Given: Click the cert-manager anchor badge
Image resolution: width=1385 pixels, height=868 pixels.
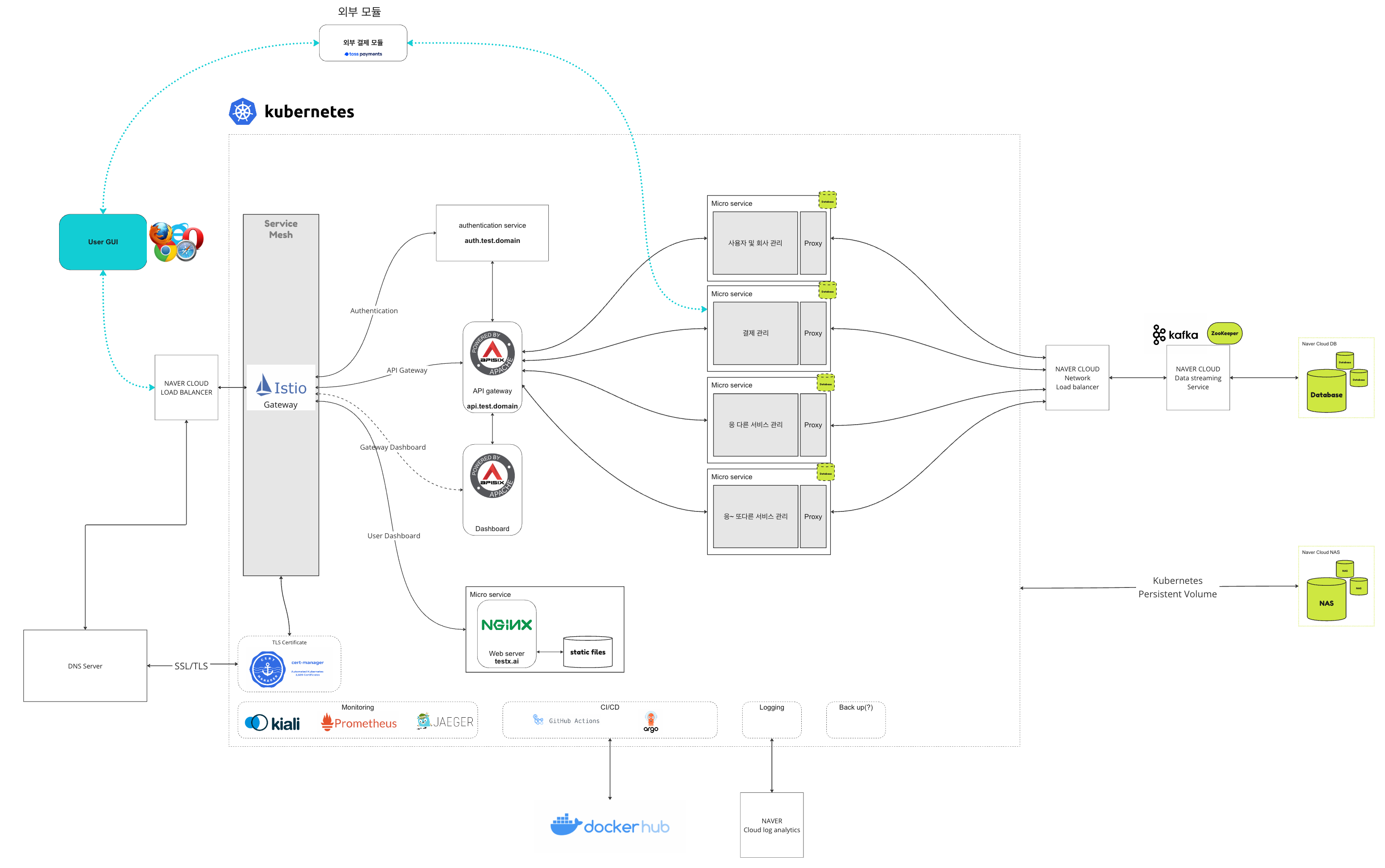Looking at the screenshot, I should 268,669.
